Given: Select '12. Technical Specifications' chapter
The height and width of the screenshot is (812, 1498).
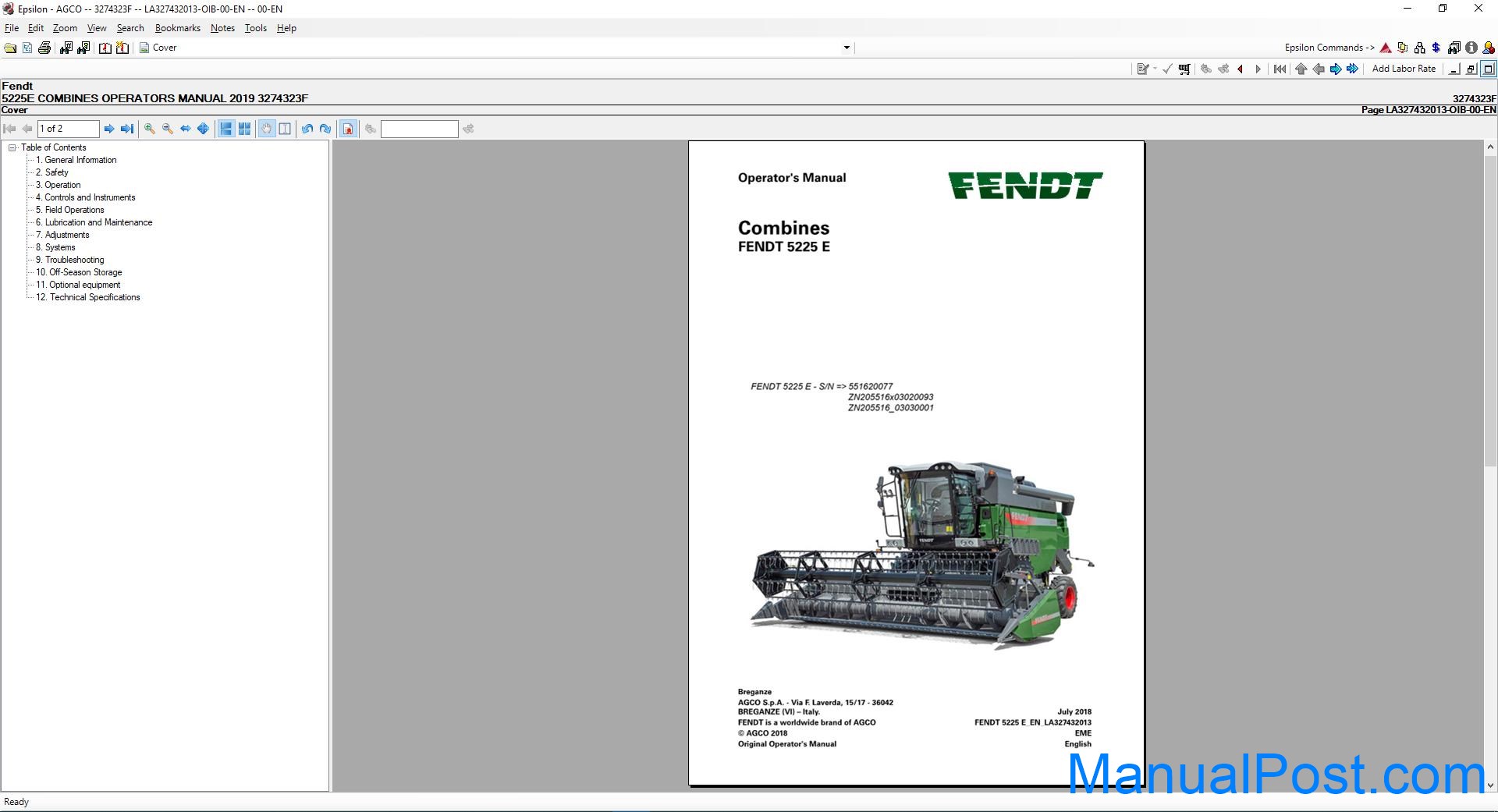Looking at the screenshot, I should (88, 297).
